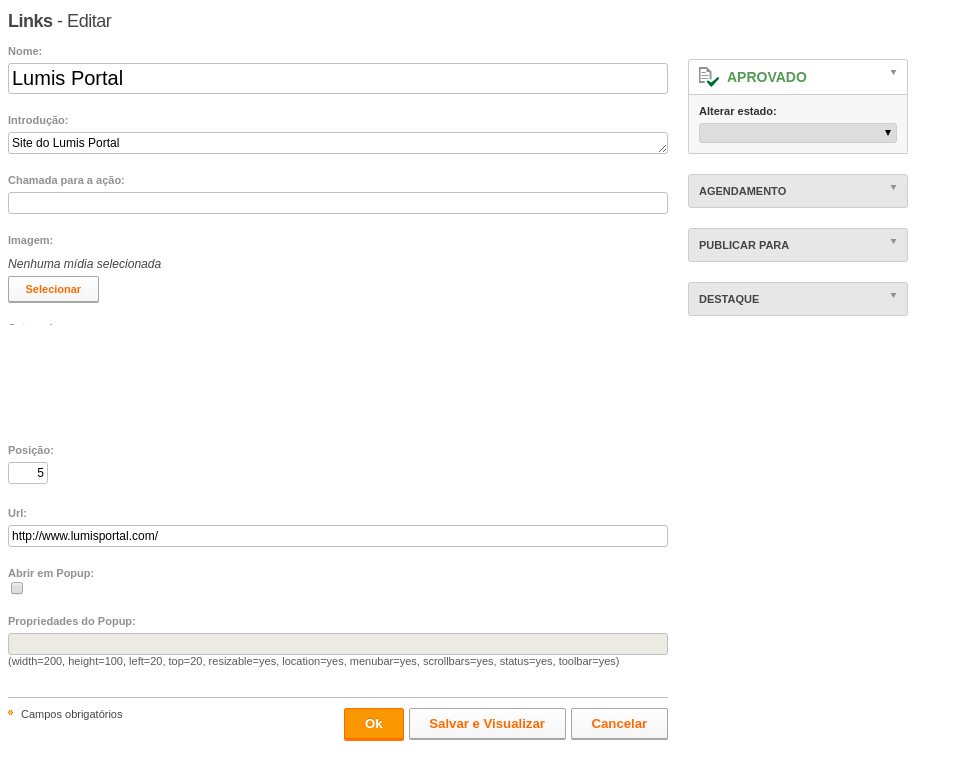
Task: Click the Ok button
Action: (x=374, y=724)
